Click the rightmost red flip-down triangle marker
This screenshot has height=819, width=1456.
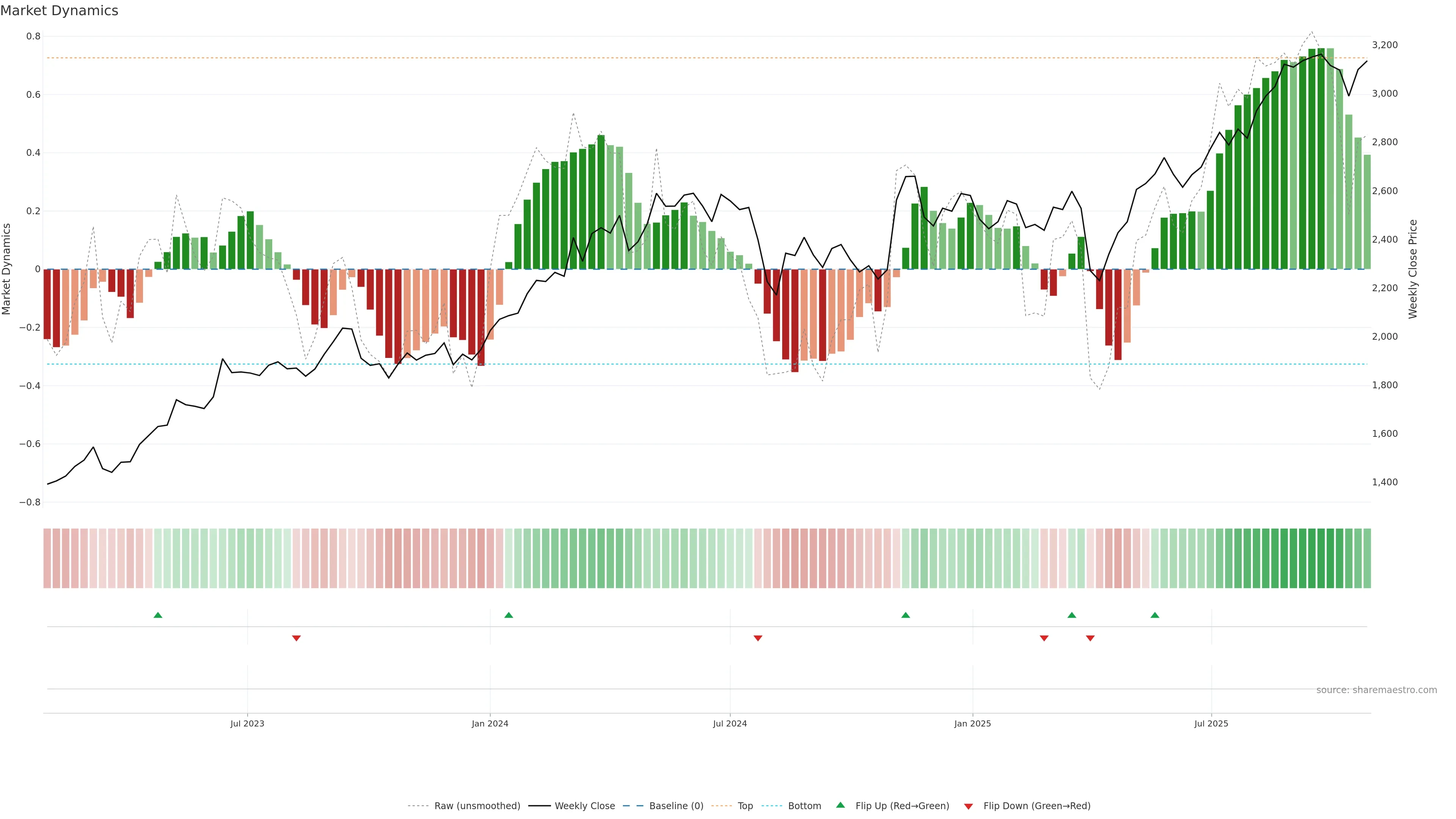coord(1090,638)
